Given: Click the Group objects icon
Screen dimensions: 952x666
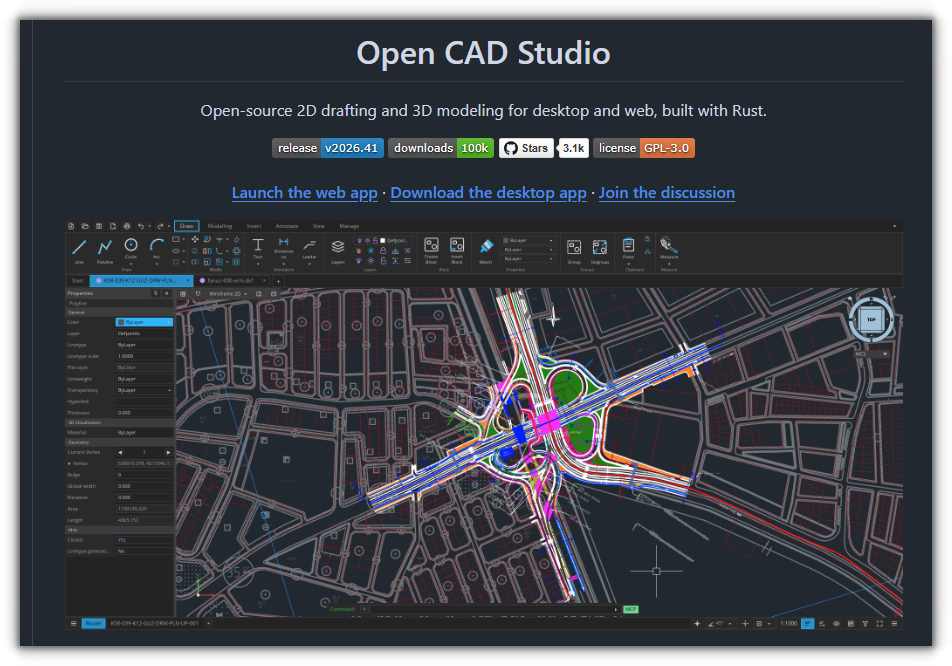Looking at the screenshot, I should [x=574, y=247].
